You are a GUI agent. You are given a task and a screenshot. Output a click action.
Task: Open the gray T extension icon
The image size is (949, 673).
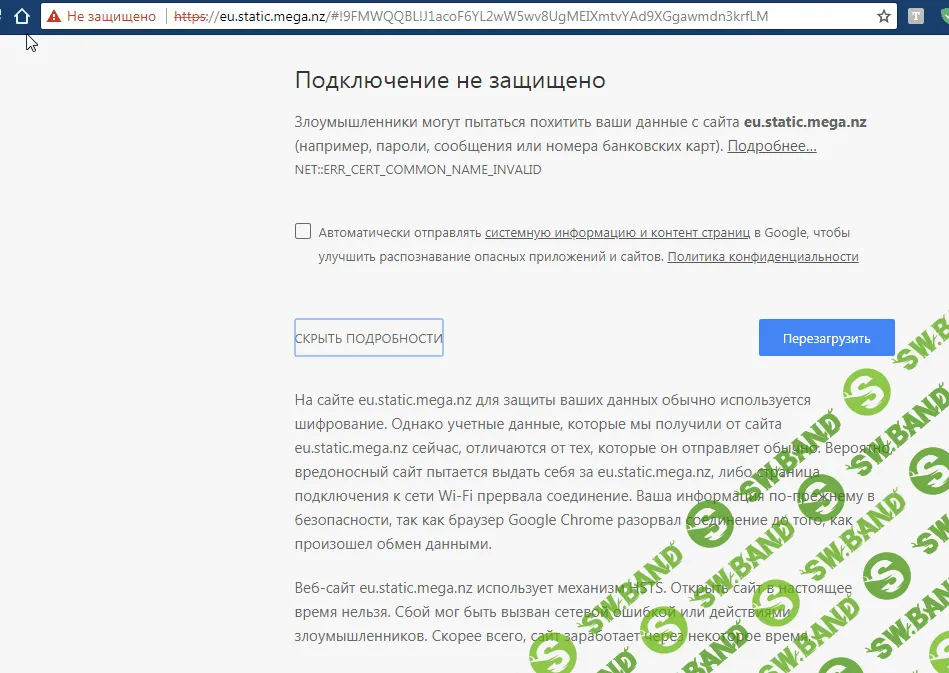915,16
